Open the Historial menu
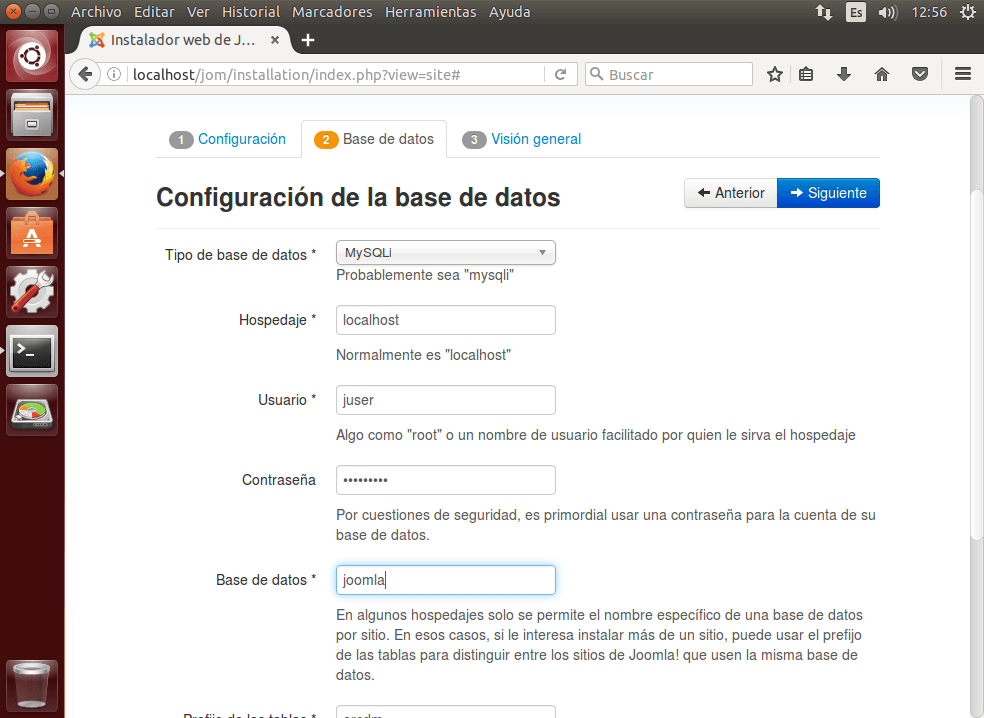 click(251, 12)
